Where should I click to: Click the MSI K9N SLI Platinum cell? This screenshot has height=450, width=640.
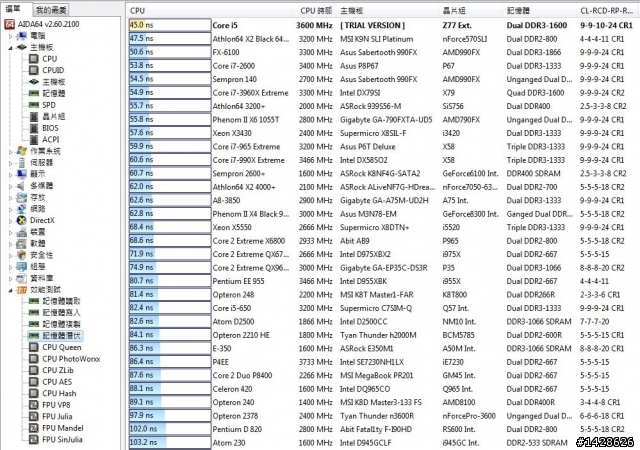(376, 39)
